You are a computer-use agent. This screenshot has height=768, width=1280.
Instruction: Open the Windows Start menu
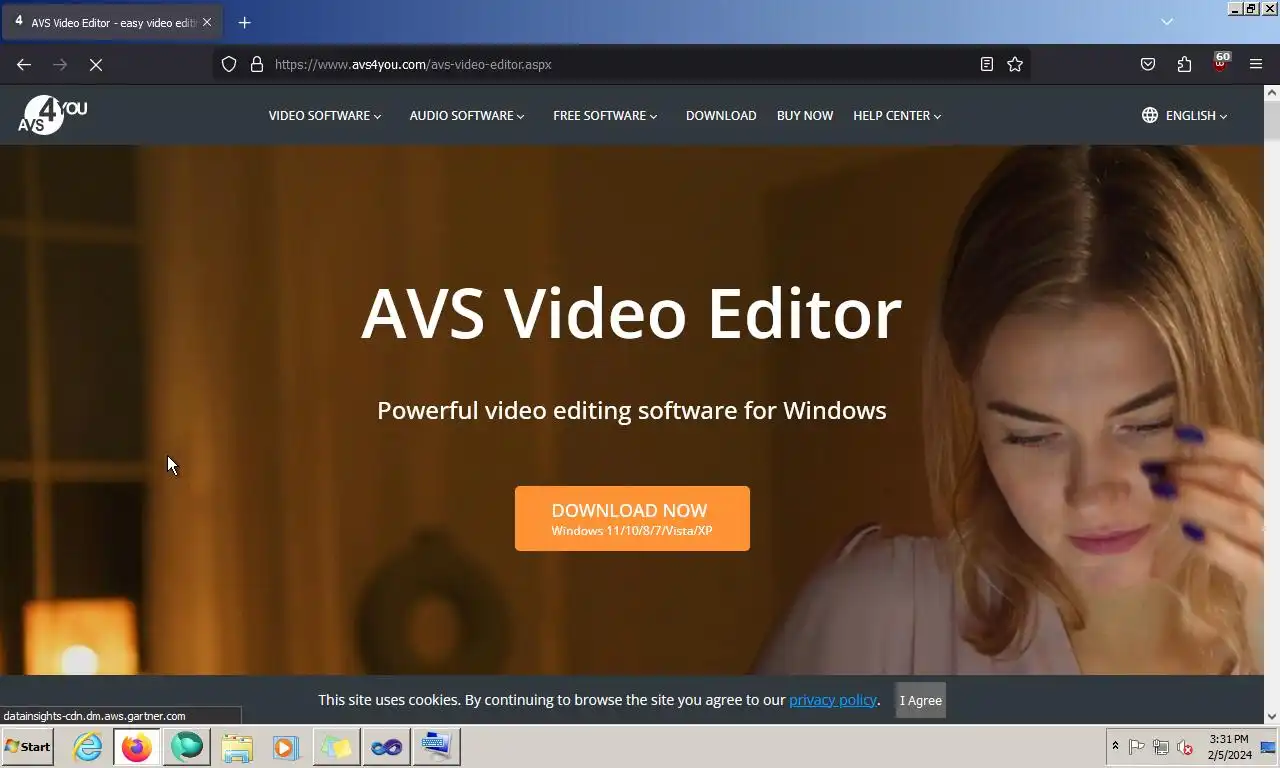[x=28, y=747]
